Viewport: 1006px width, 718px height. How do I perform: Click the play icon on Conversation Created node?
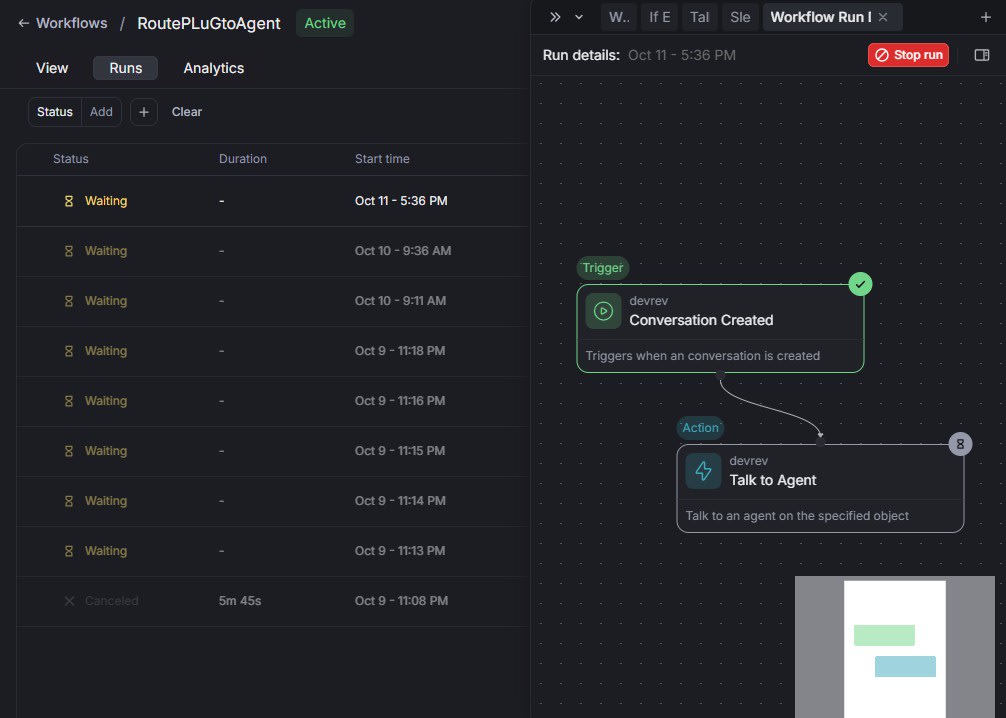pos(603,311)
